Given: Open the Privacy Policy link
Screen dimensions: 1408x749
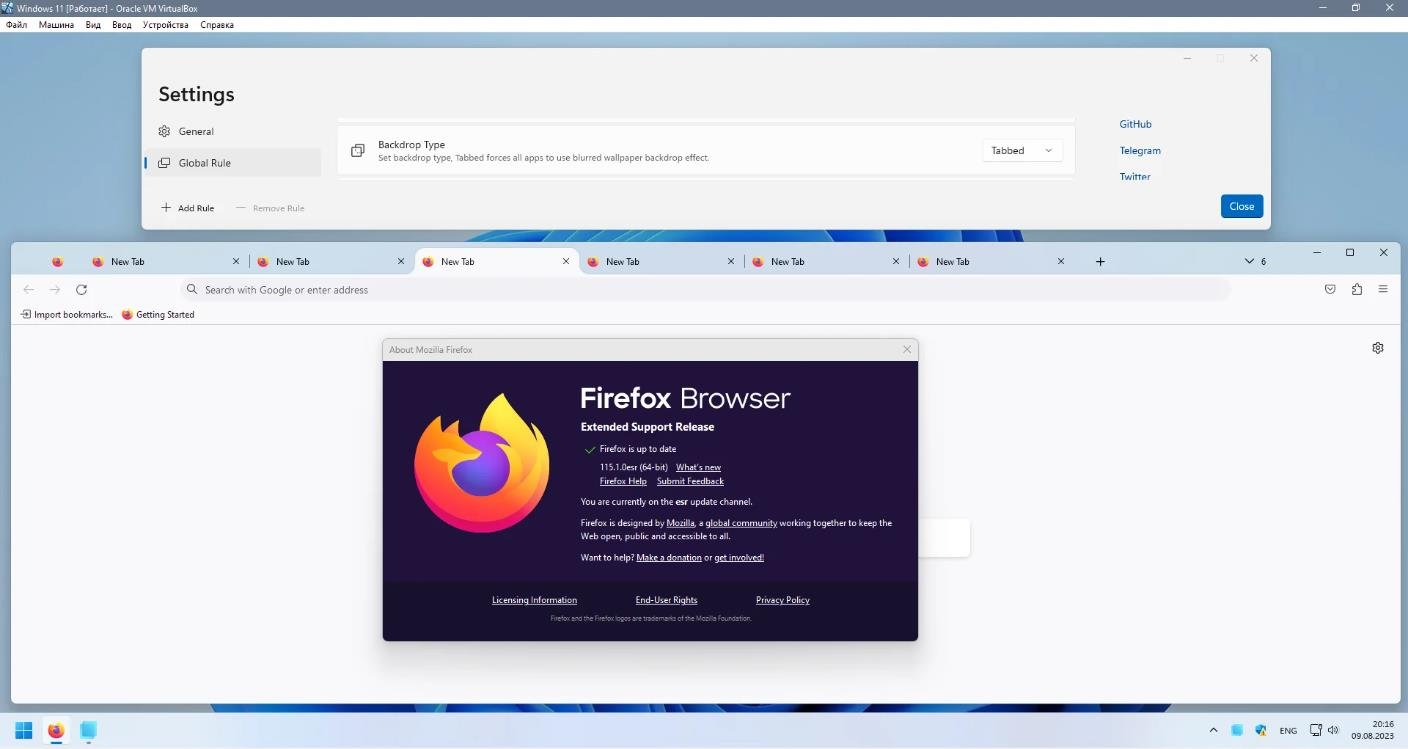Looking at the screenshot, I should [783, 600].
